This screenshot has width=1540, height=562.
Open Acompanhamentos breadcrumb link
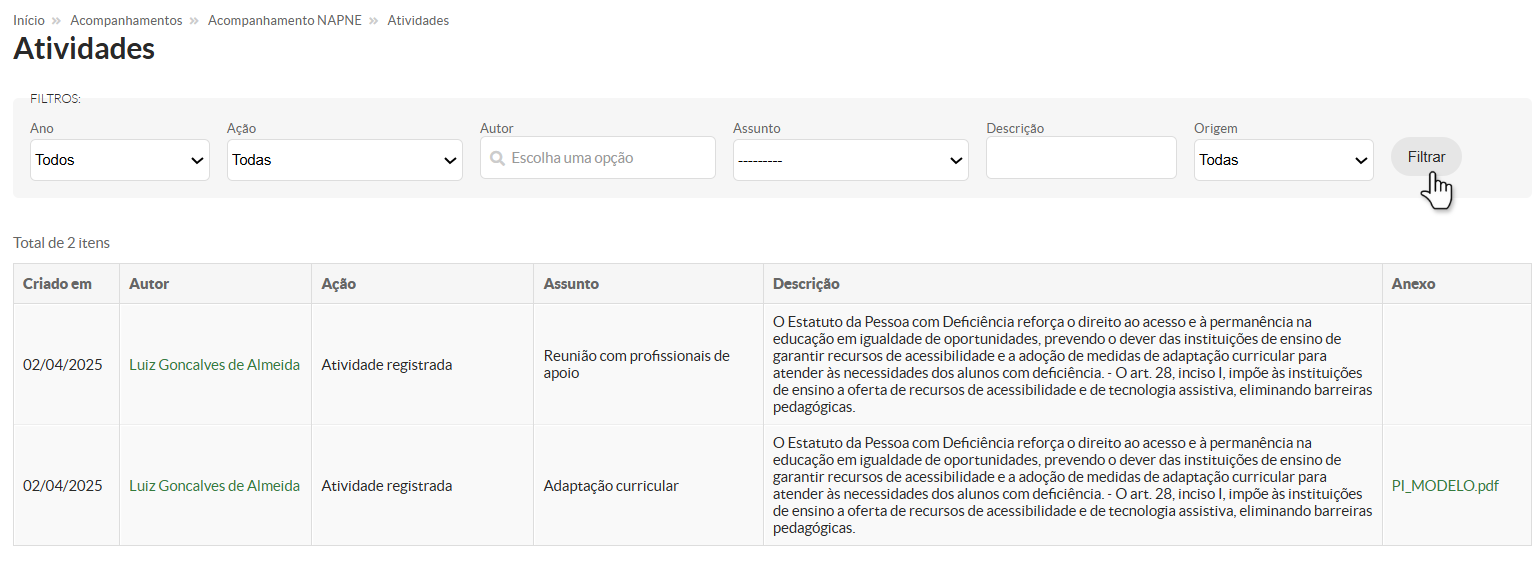click(126, 20)
